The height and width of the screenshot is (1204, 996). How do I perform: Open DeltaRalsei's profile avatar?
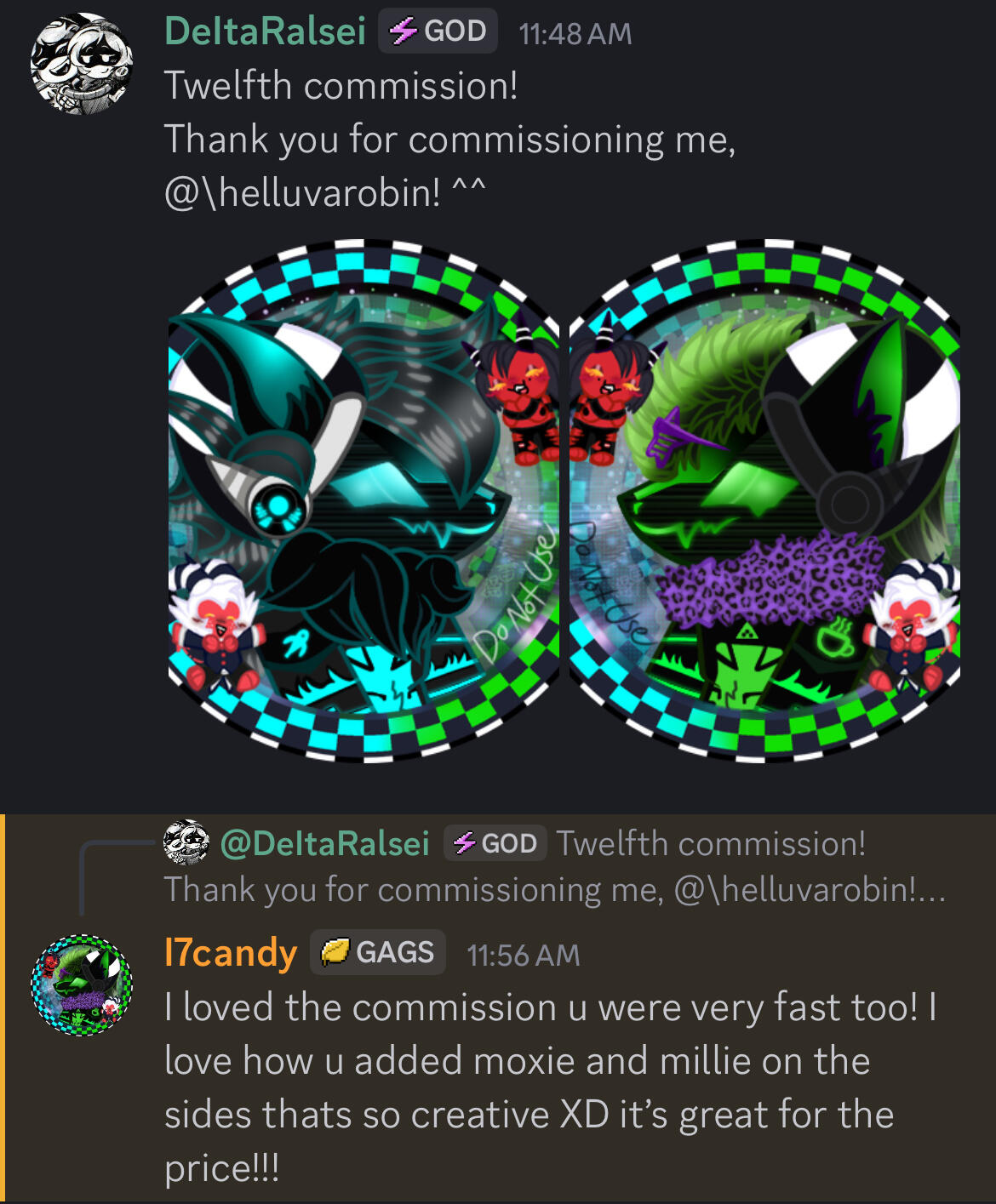[x=82, y=63]
